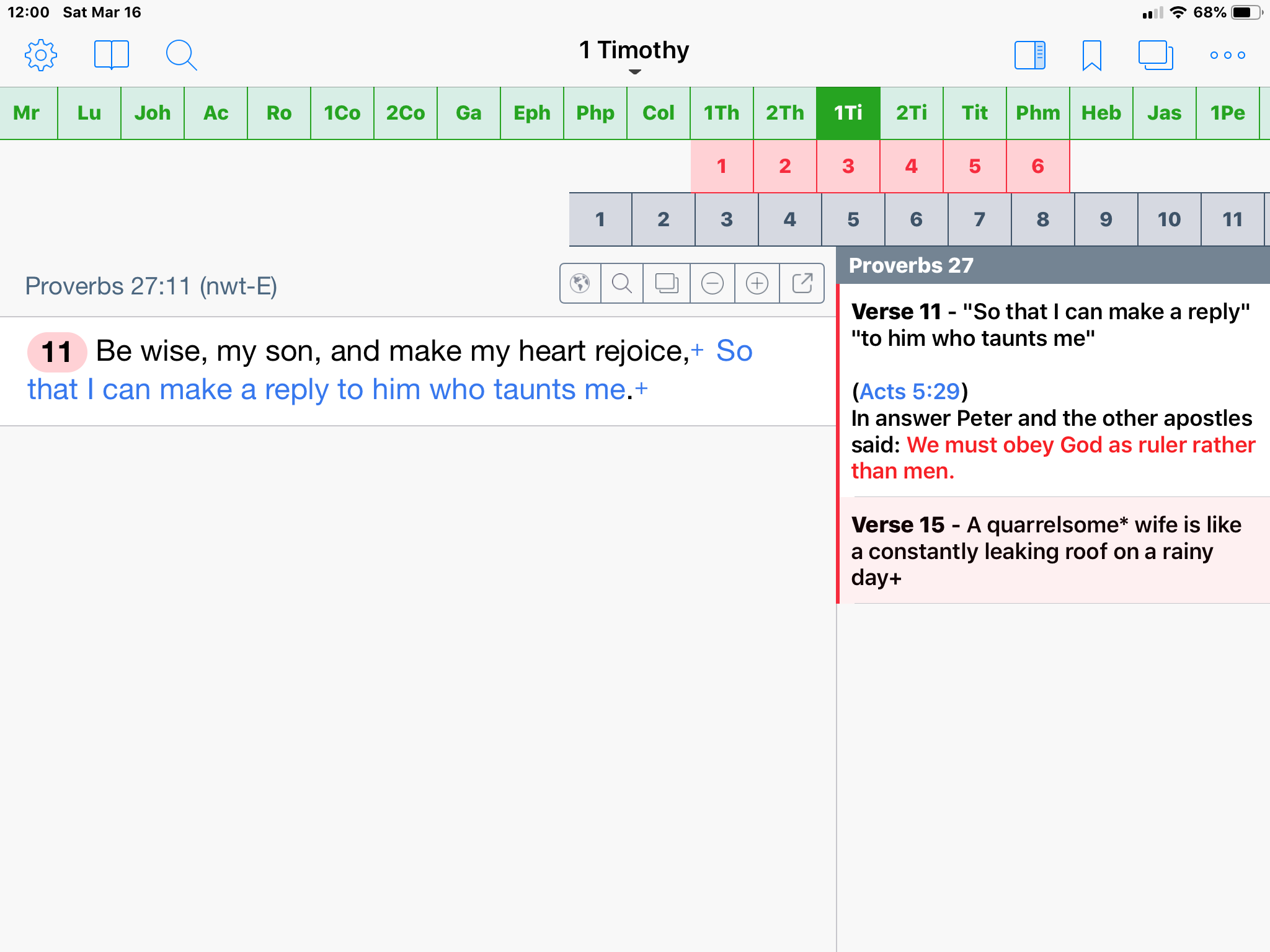Click the share/export arrow icon

[x=802, y=284]
